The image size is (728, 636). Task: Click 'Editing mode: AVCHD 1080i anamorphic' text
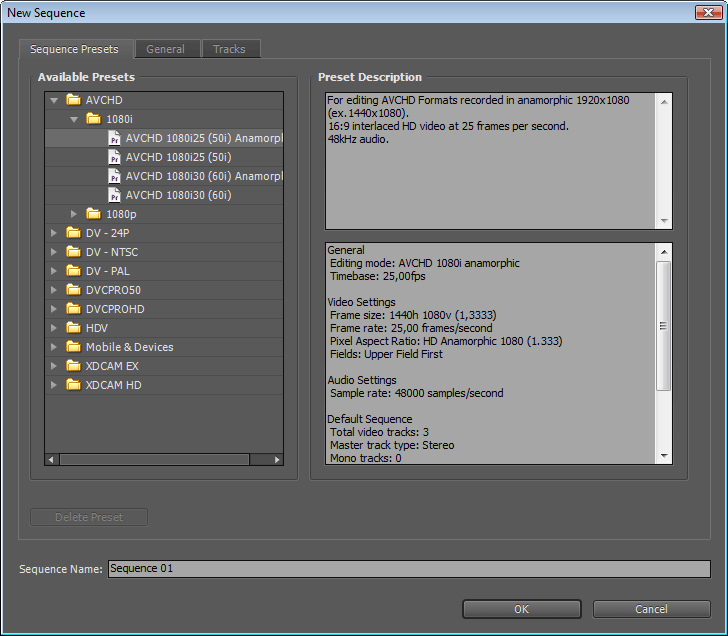425,263
